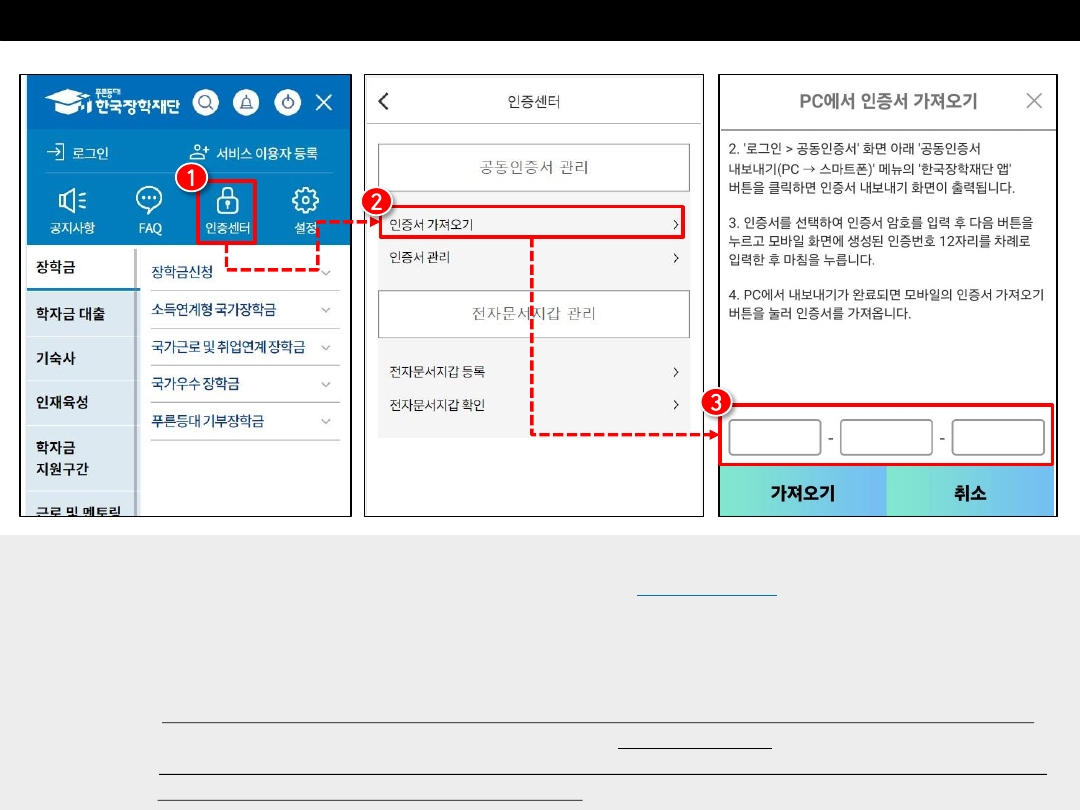Viewport: 1080px width, 810px height.
Task: Tap the power icon in header
Action: tap(288, 102)
